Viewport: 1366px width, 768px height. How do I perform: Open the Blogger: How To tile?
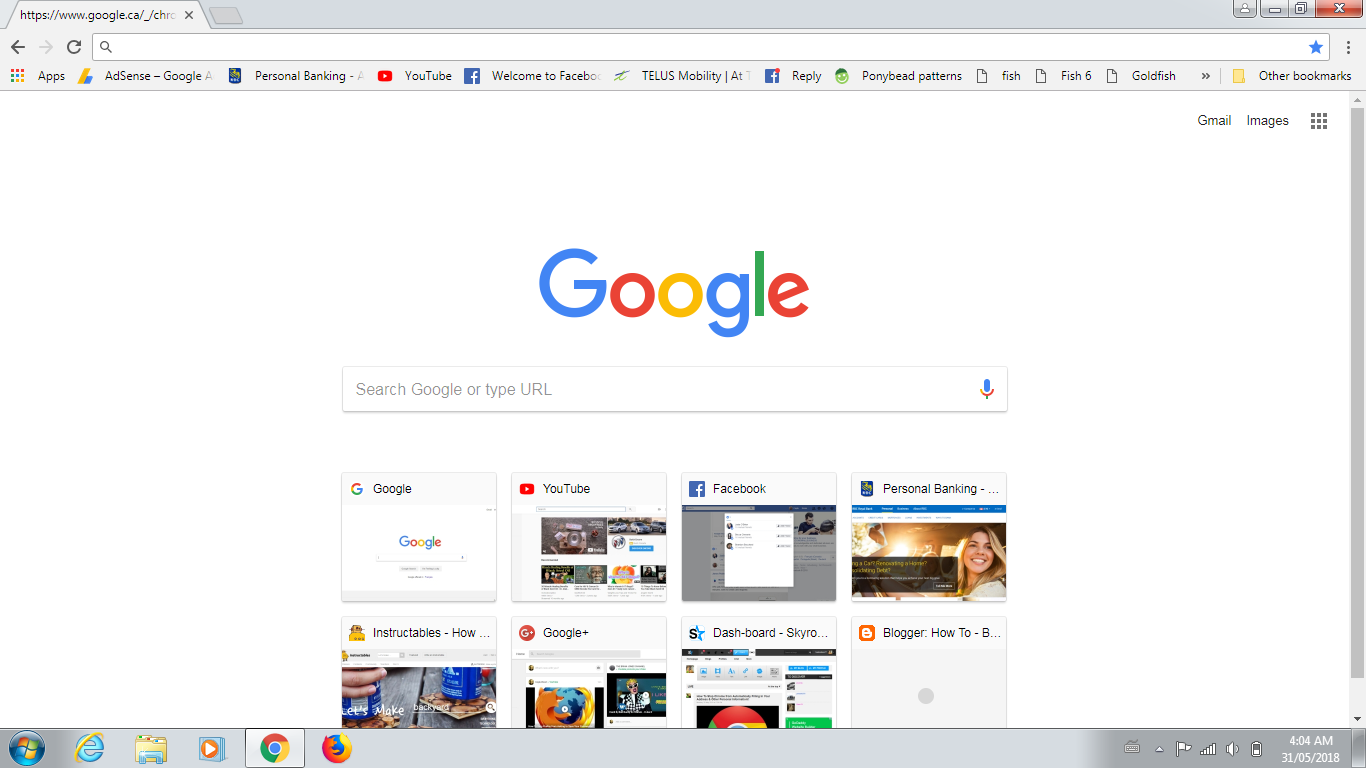coord(929,672)
